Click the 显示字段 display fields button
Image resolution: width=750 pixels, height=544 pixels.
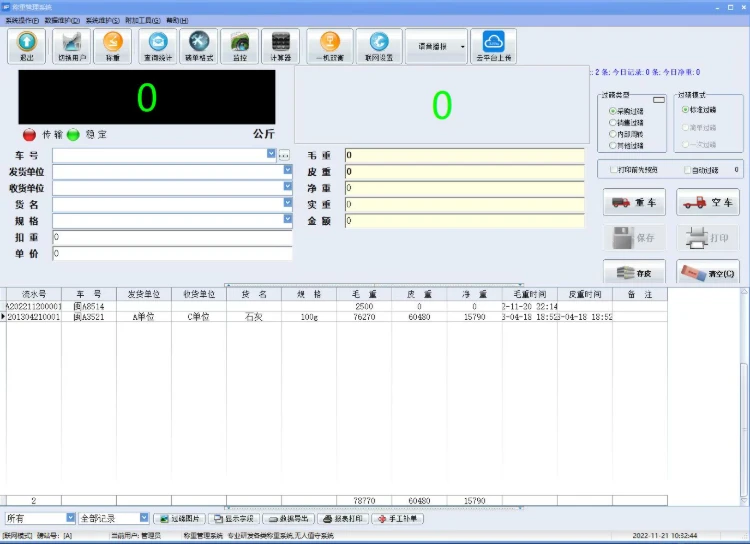(234, 519)
